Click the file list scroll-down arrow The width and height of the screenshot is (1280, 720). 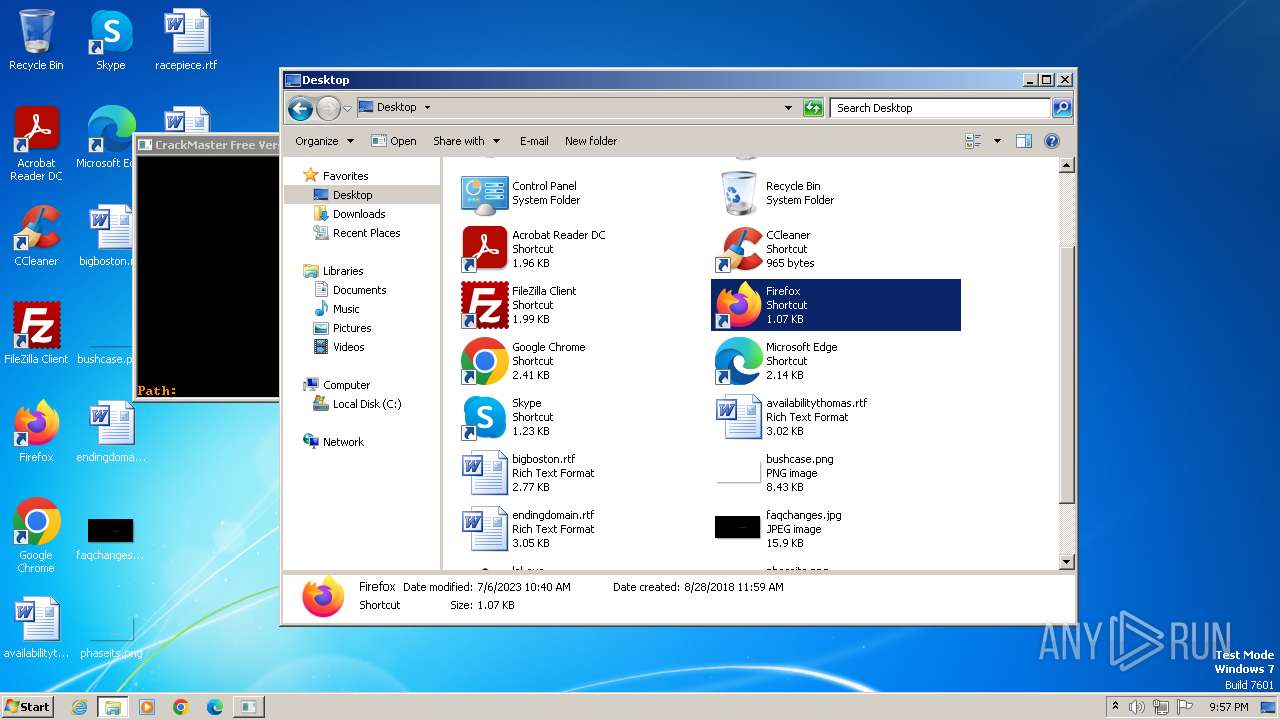(x=1066, y=562)
